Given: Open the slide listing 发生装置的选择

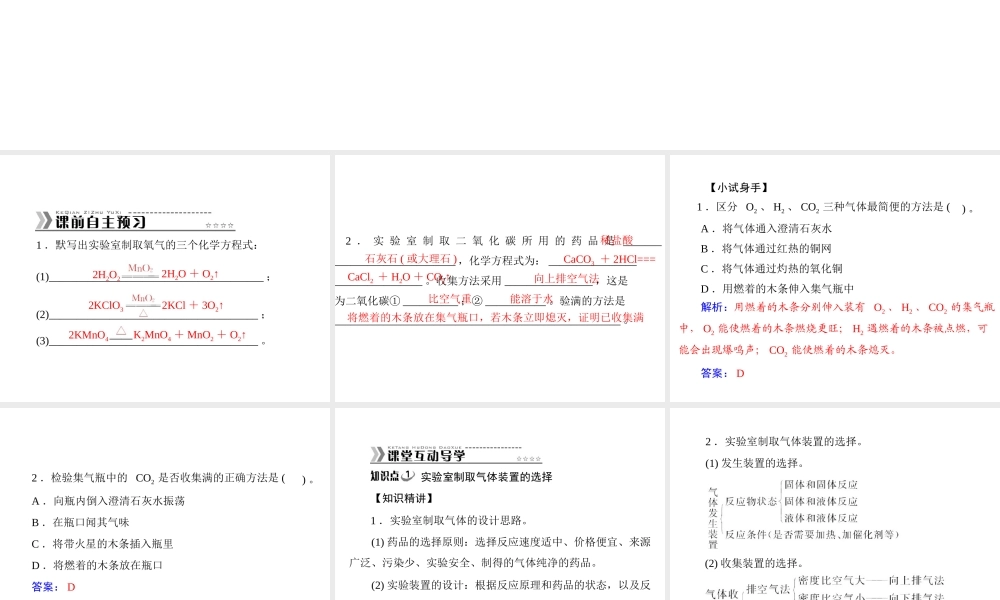Looking at the screenshot, I should 835,504.
